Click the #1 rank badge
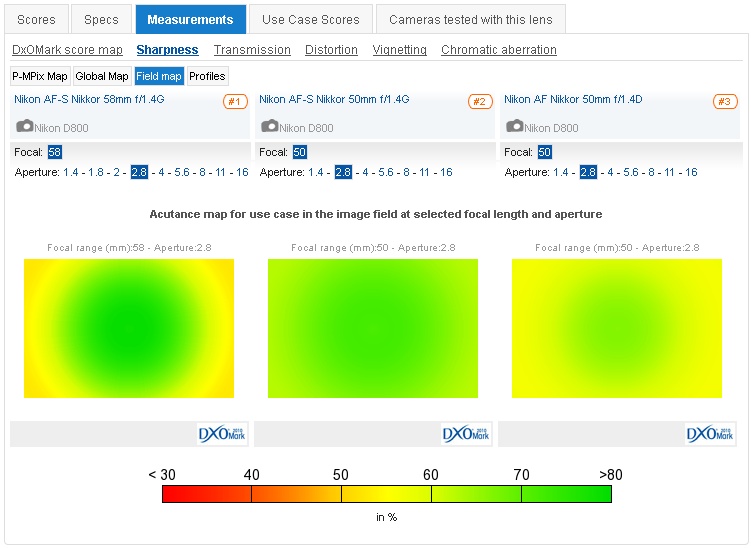 tap(235, 102)
